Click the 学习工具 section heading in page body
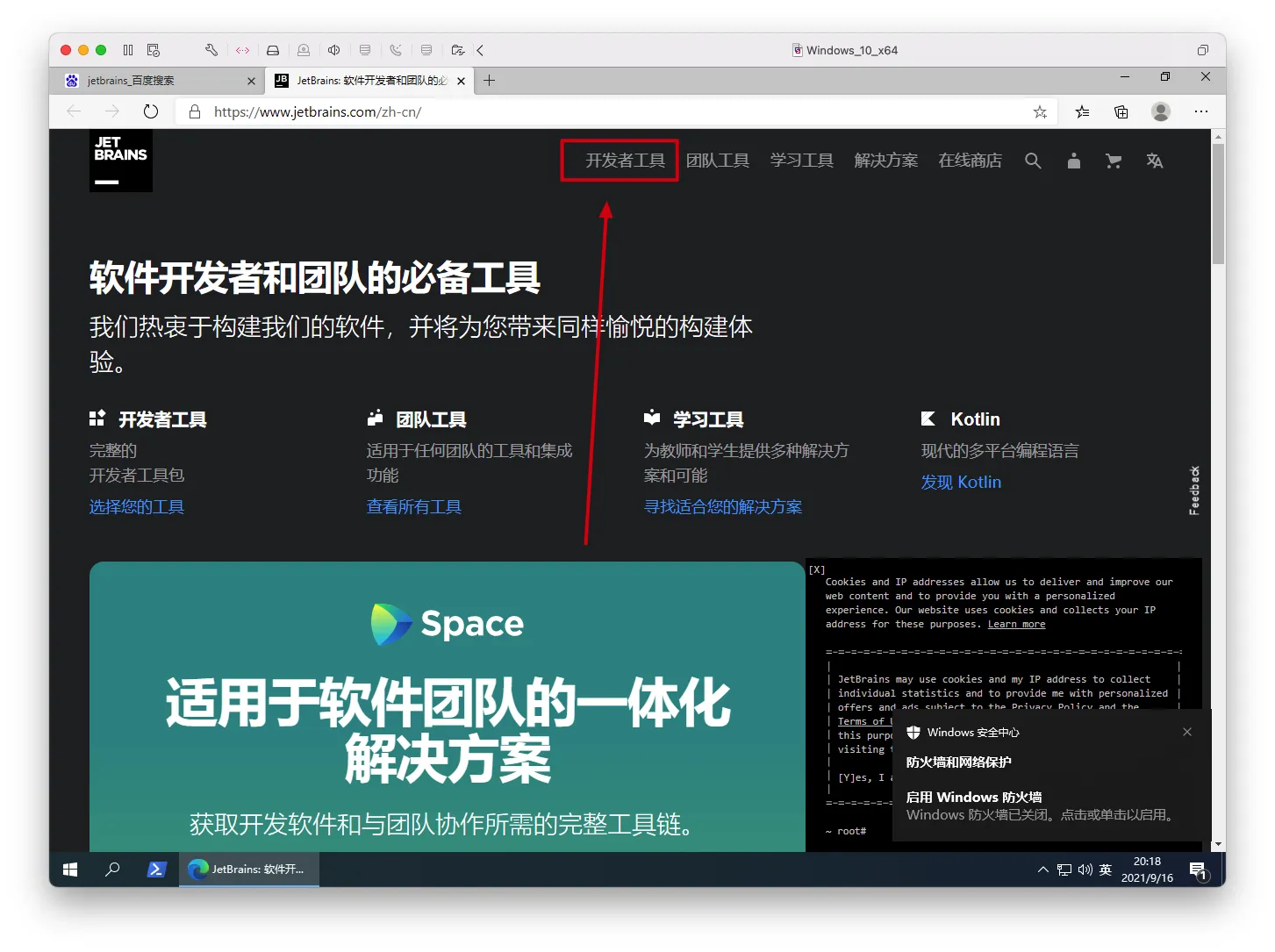This screenshot has height=952, width=1275. 709,419
